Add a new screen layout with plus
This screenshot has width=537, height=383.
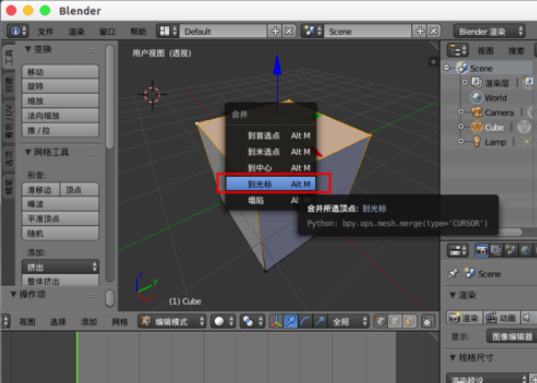tap(275, 31)
